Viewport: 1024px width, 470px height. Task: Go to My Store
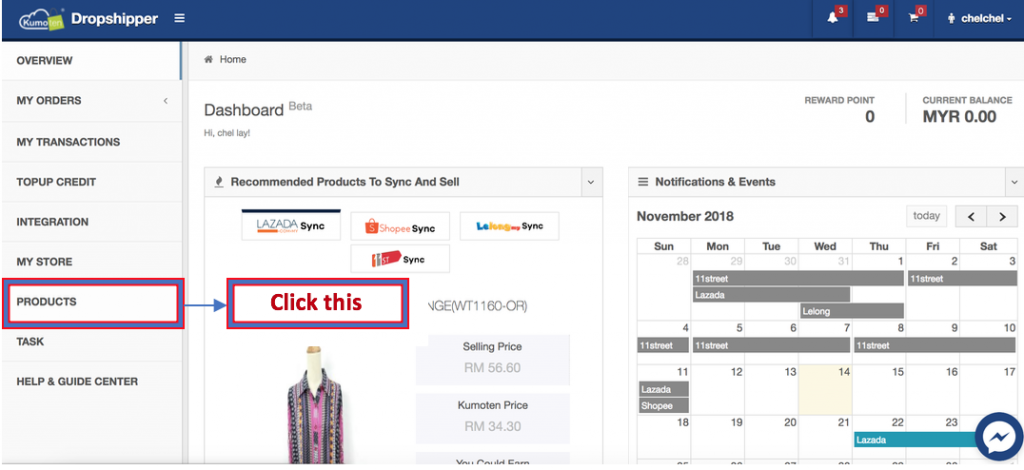pyautogui.click(x=91, y=262)
